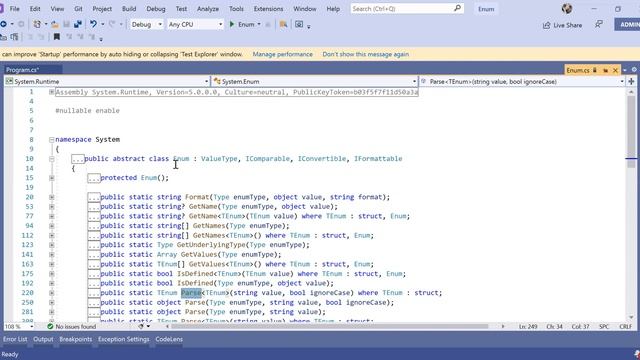Click the bookmark toggle icon
This screenshot has width=640, height=360.
tap(57, 37)
